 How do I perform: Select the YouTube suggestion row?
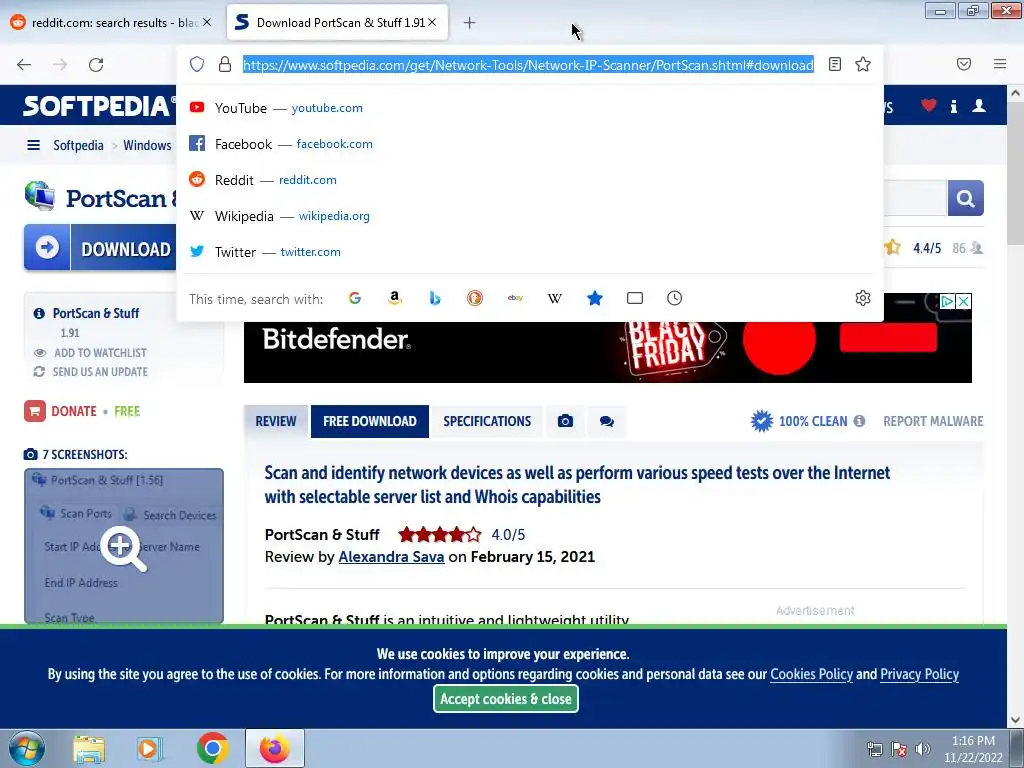point(530,108)
